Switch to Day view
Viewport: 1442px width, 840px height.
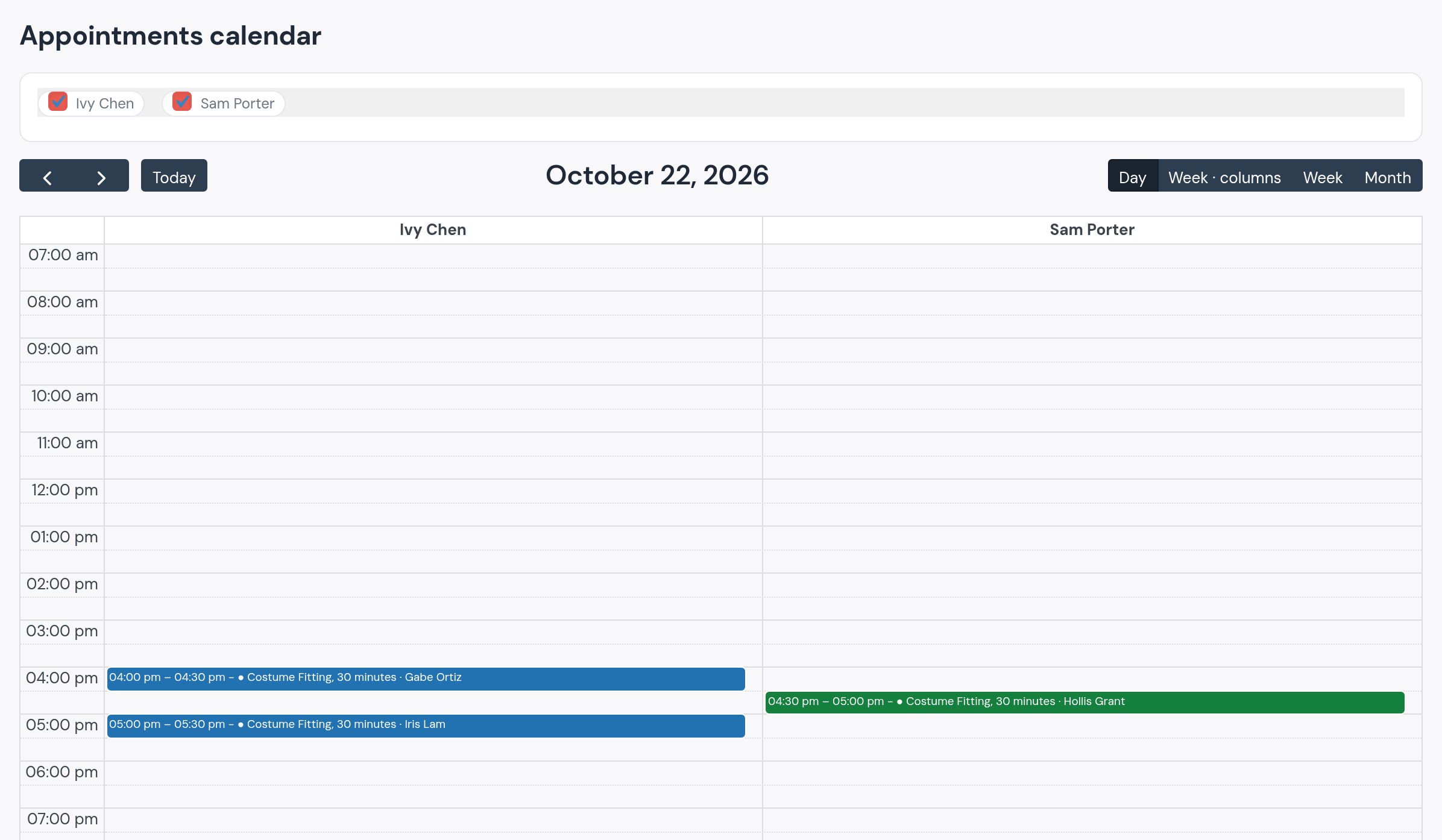[1133, 176]
